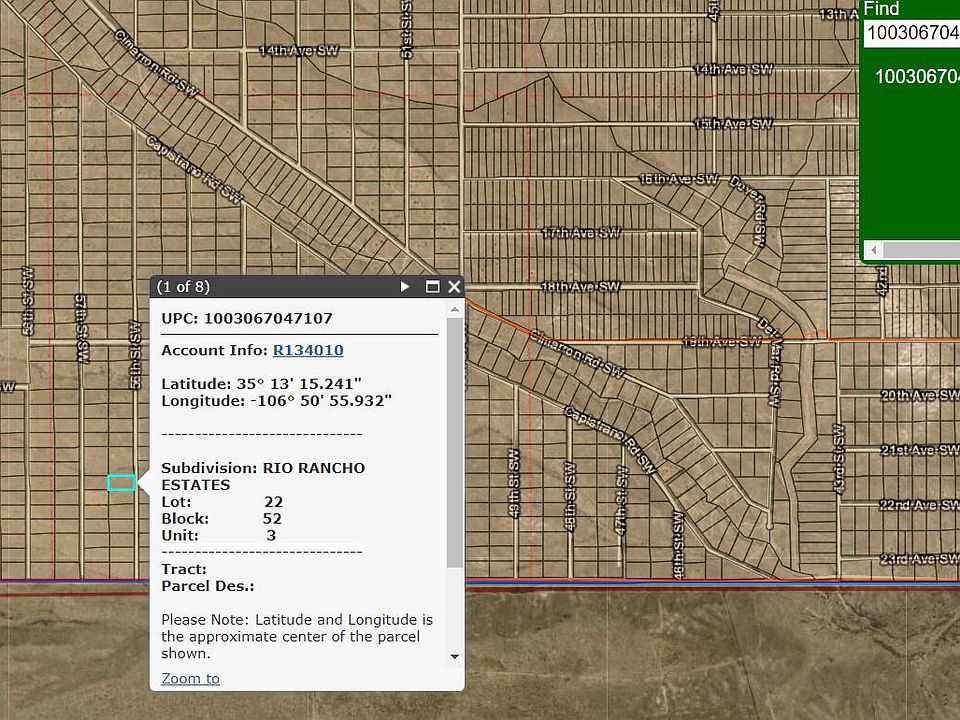Click the 23rd Ave SW street label
Viewport: 960px width, 720px height.
(x=919, y=560)
